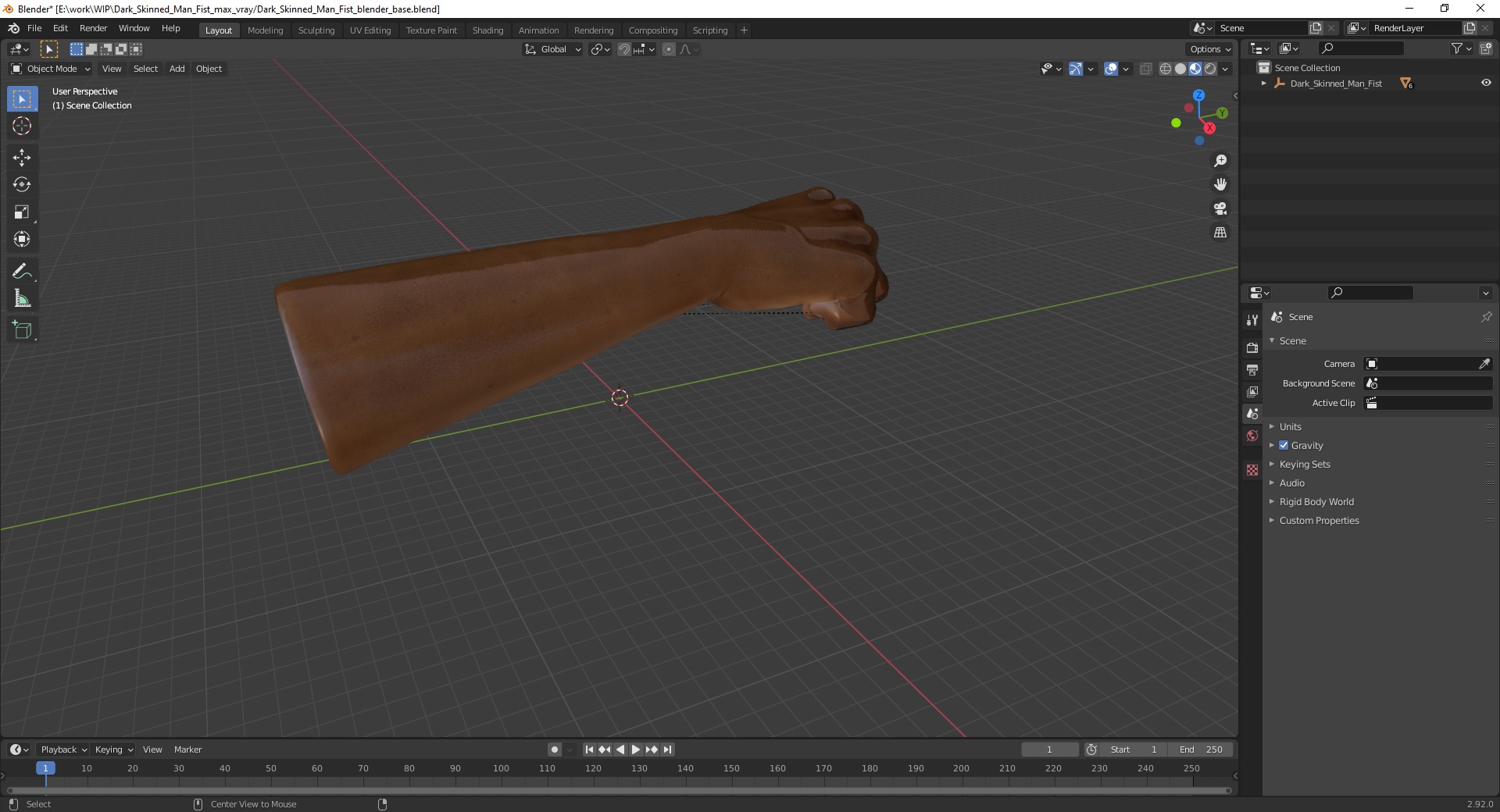Activate the Select Box tool
This screenshot has height=812, width=1500.
pos(22,99)
